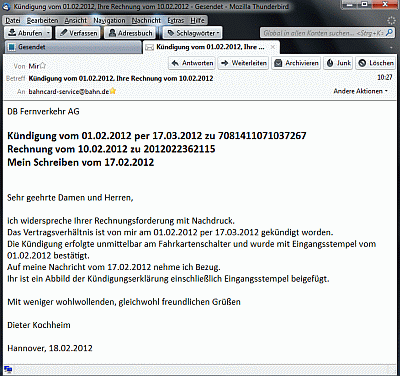Click 'Hannover, 18.02.2012' line

(x=50, y=348)
